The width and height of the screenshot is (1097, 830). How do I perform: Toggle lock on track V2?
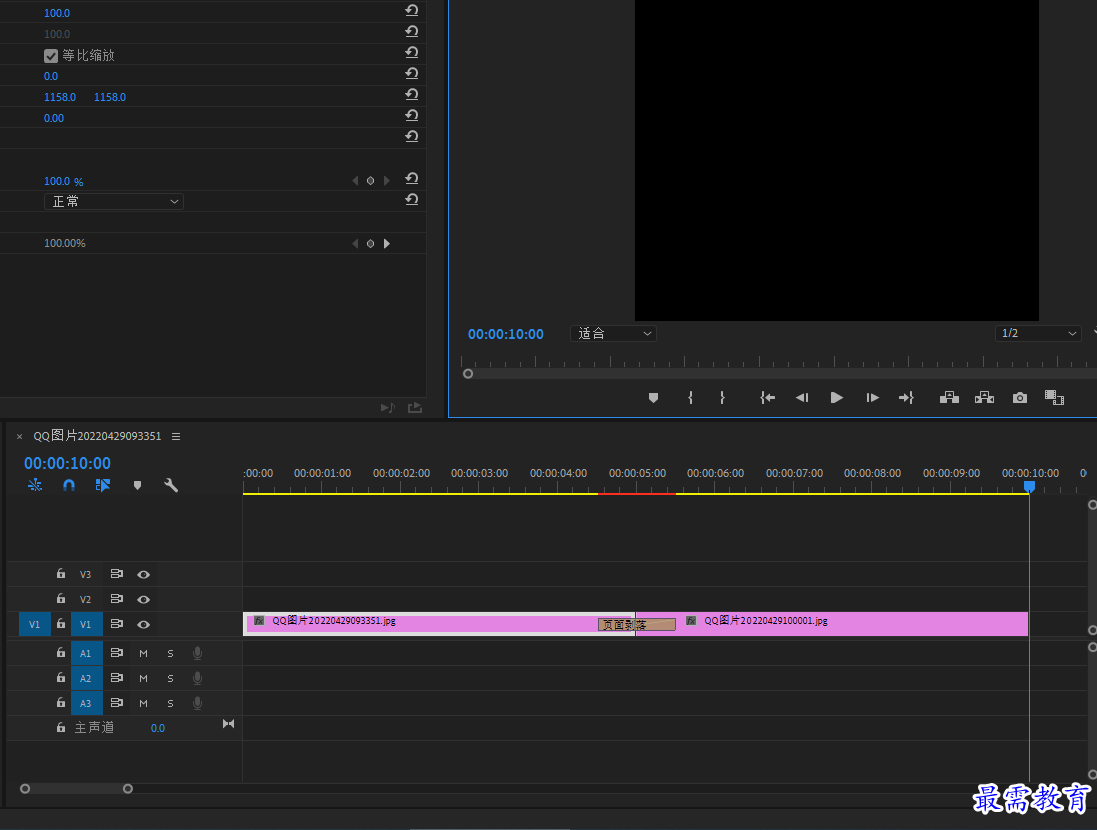coord(61,599)
